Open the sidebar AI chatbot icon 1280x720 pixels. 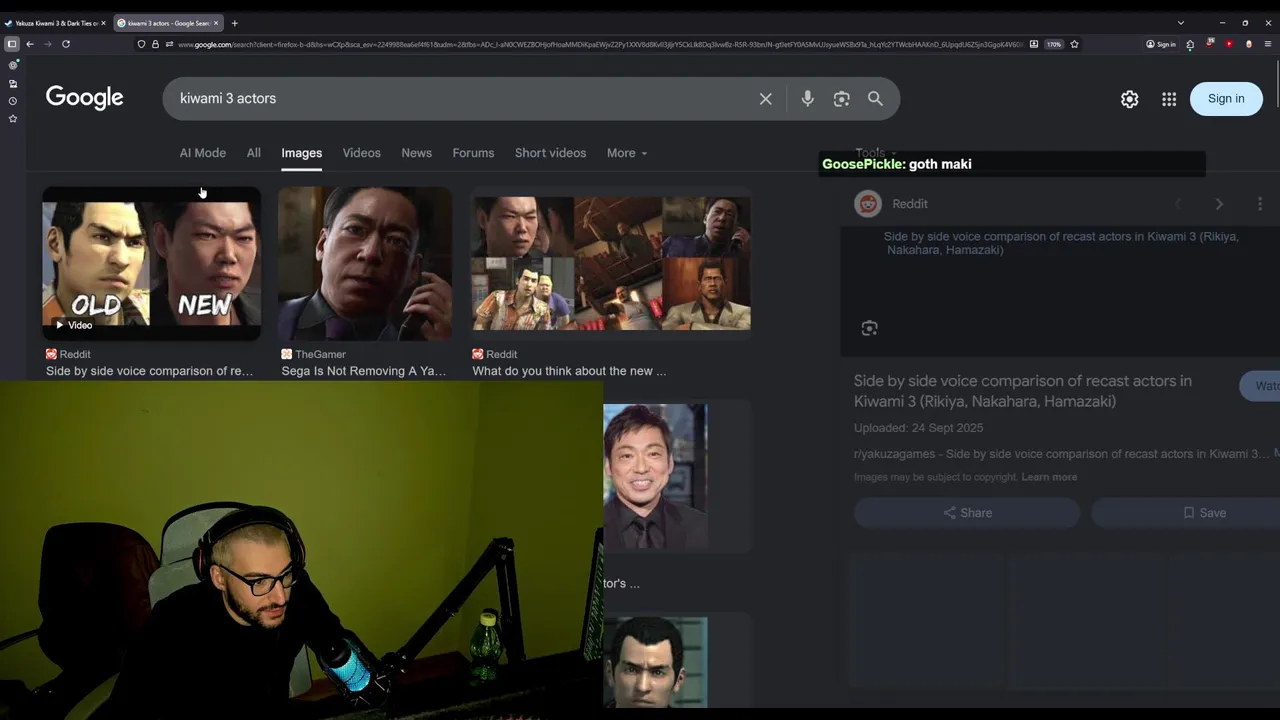13,65
